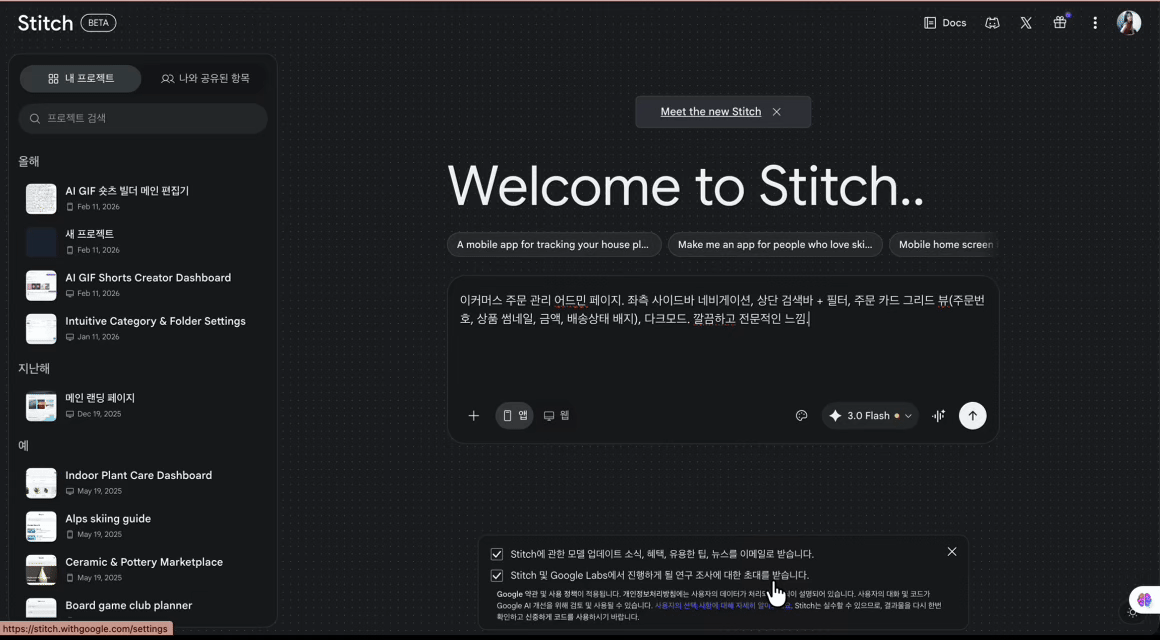Click the 메인 랜딩 페이지 thumbnail
This screenshot has width=1160, height=640.
pos(41,406)
